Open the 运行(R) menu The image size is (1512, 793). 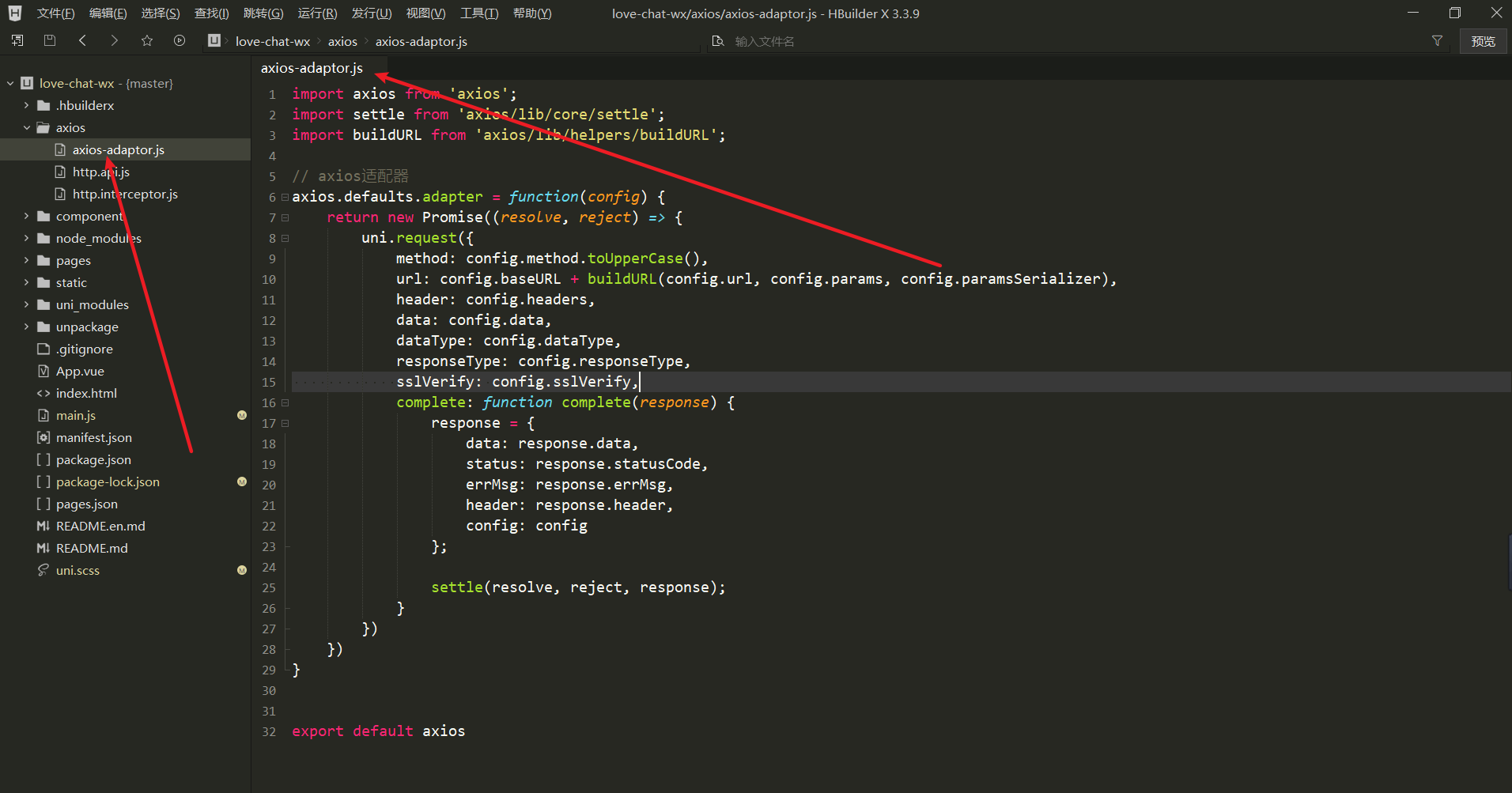coord(317,13)
